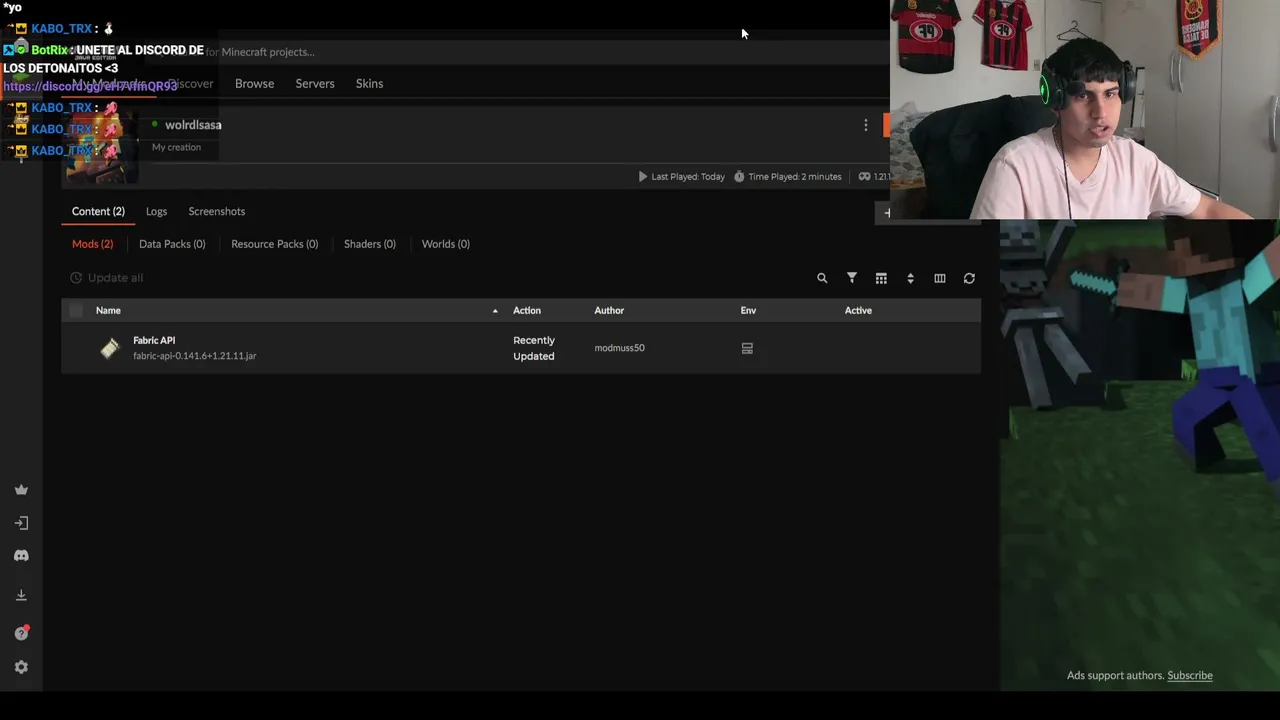This screenshot has width=1280, height=720.
Task: Click the Author column header
Action: tap(609, 311)
